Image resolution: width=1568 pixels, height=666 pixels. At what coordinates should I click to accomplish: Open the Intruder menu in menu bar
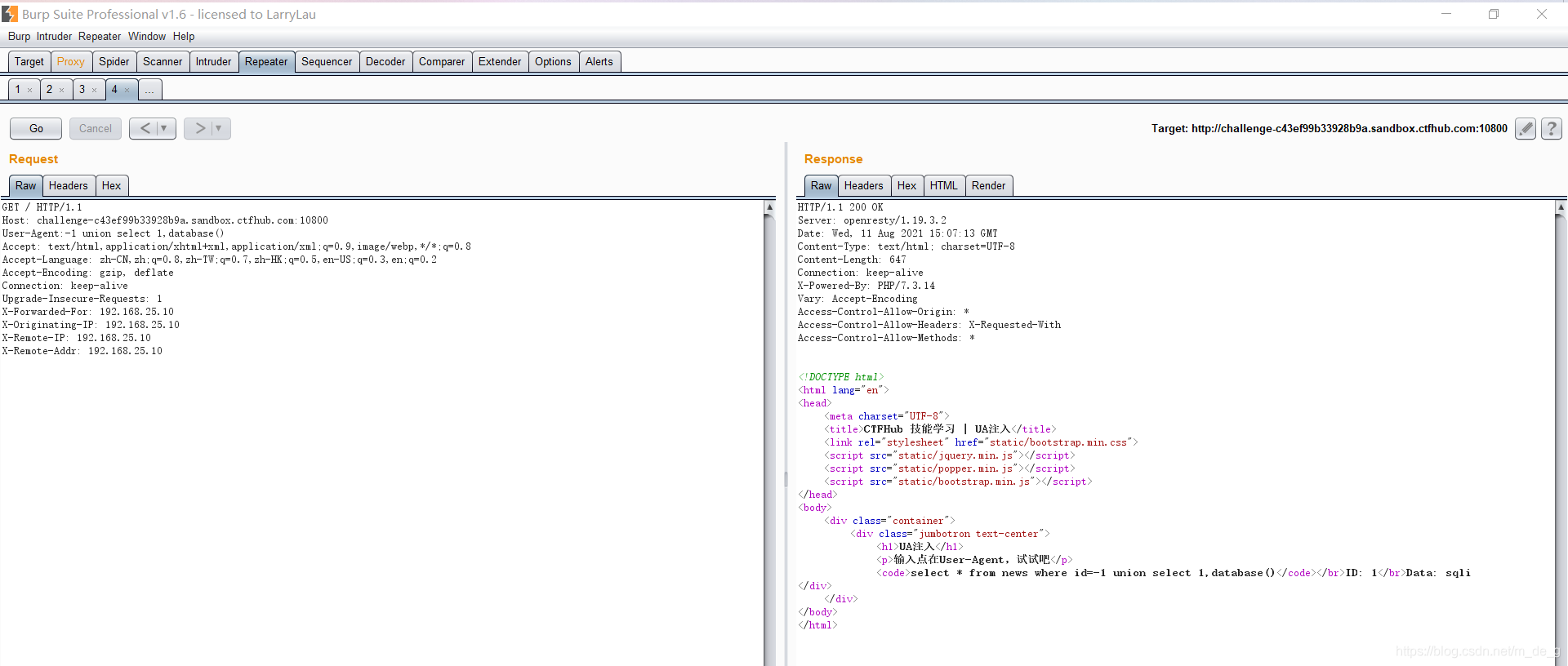54,36
